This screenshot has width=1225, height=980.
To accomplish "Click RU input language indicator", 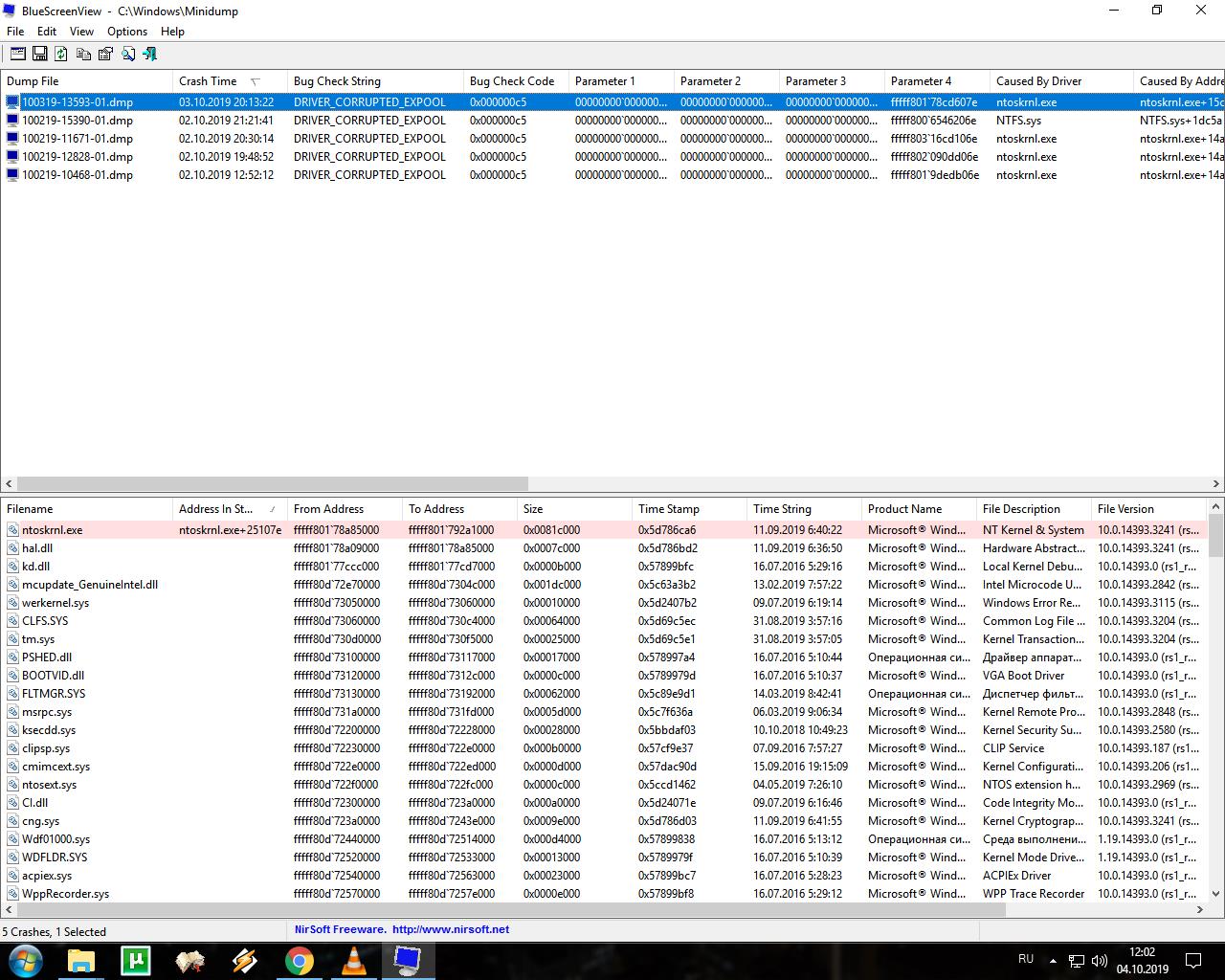I will click(1026, 958).
